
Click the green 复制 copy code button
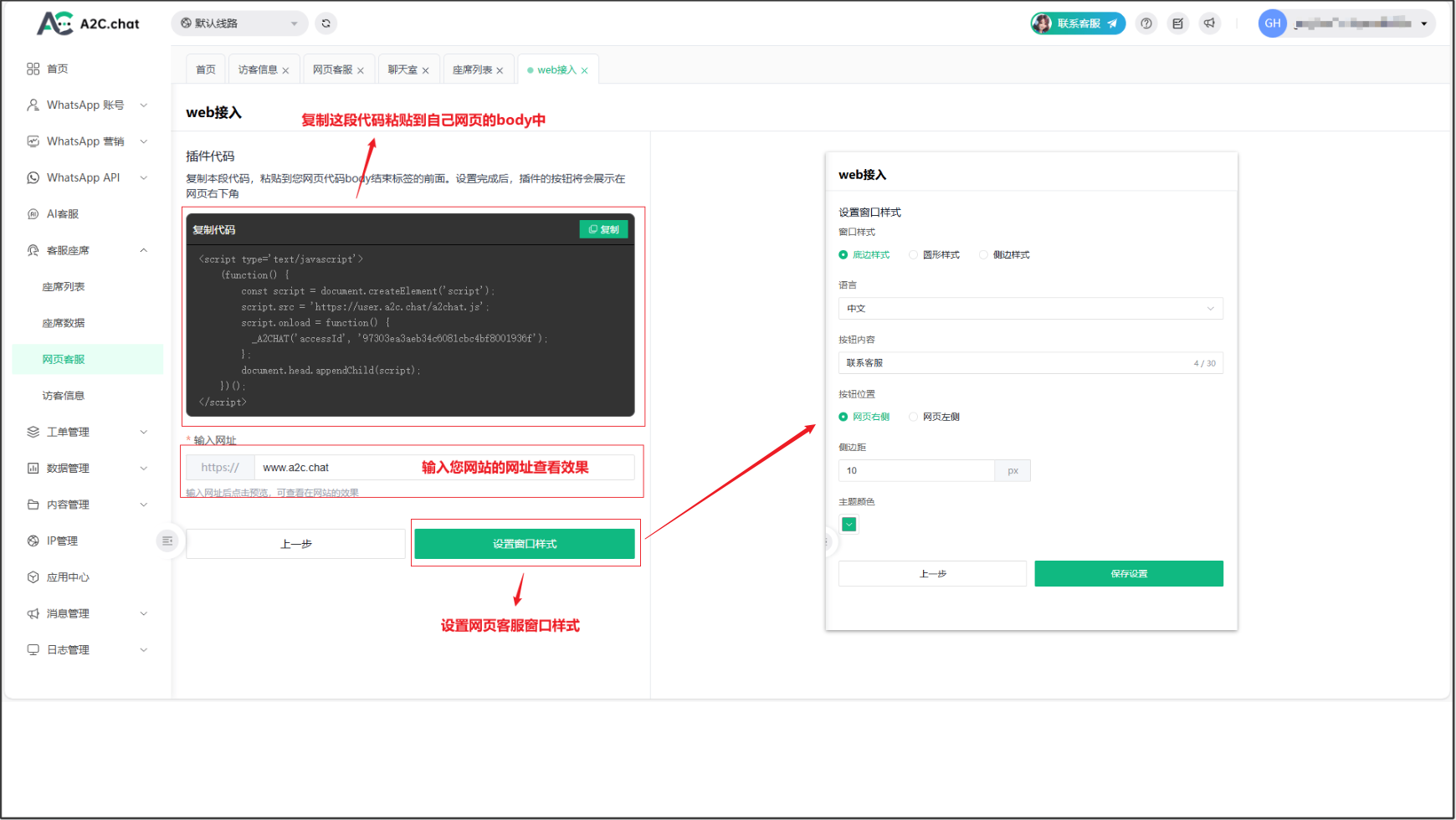[603, 229]
